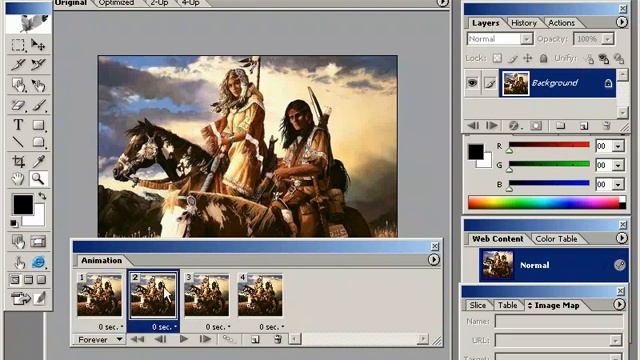Viewport: 640px width, 360px height.
Task: Toggle unify layer position
Action: point(589,58)
